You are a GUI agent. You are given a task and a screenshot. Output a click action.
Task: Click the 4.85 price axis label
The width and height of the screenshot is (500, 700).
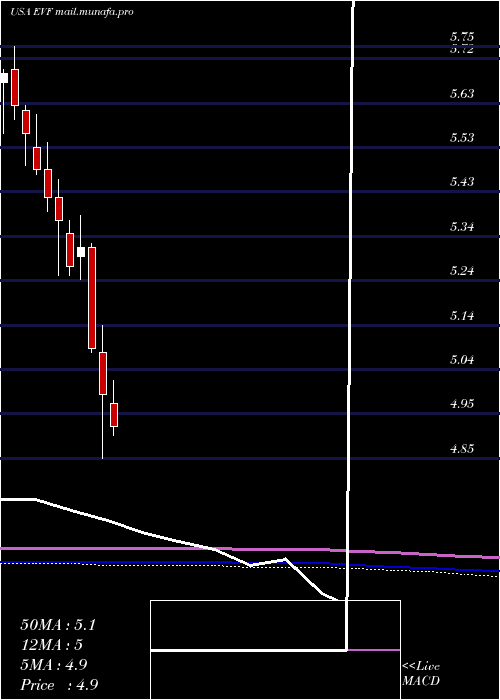click(x=462, y=449)
